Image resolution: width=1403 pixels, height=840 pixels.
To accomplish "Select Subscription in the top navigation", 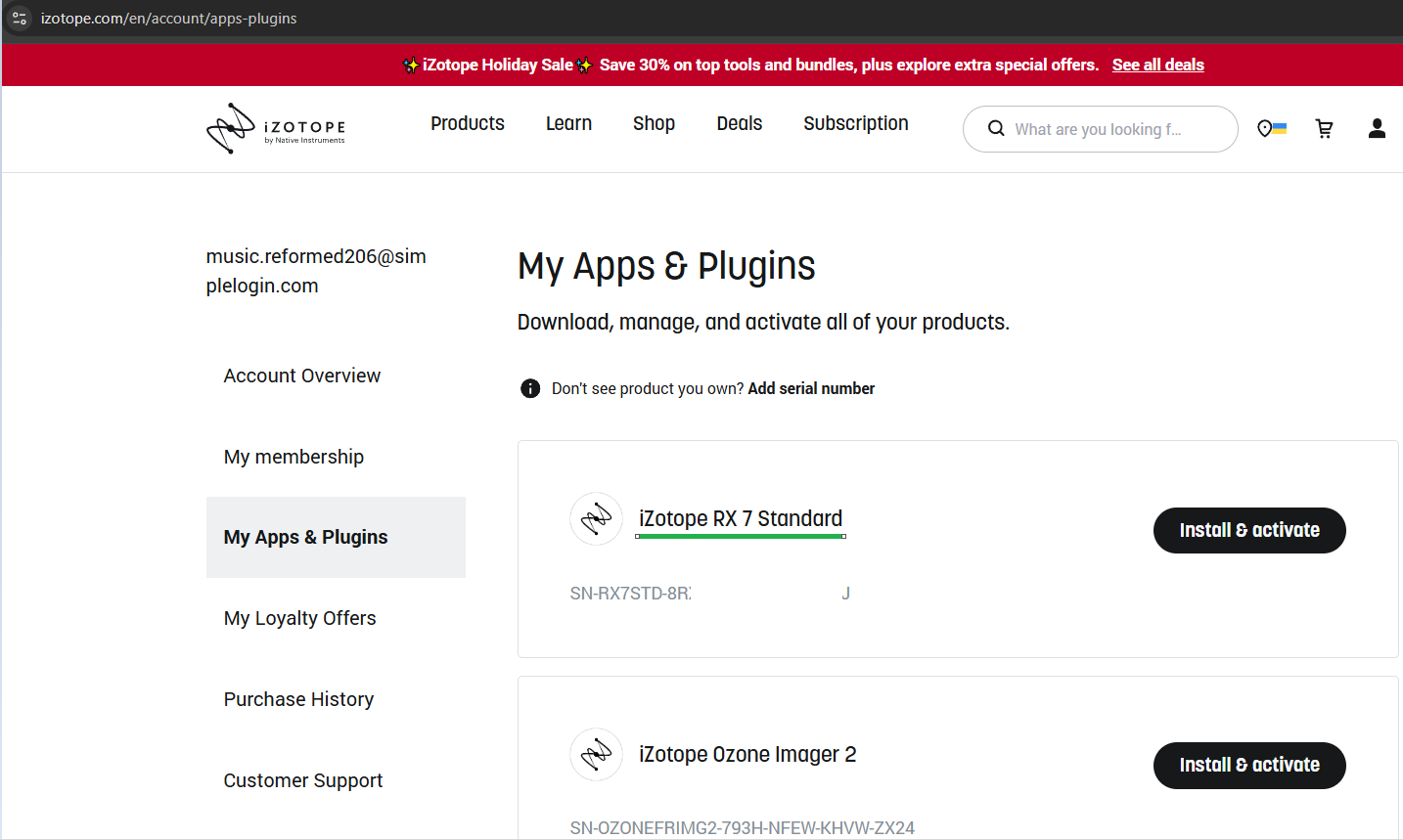I will (855, 123).
